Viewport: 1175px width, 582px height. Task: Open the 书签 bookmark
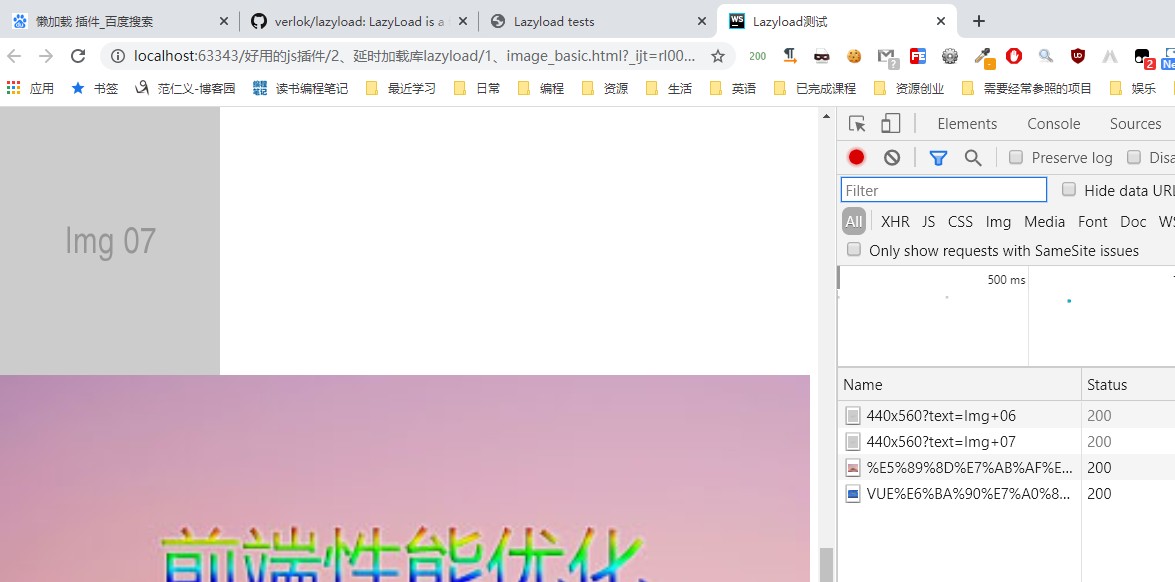(94, 88)
